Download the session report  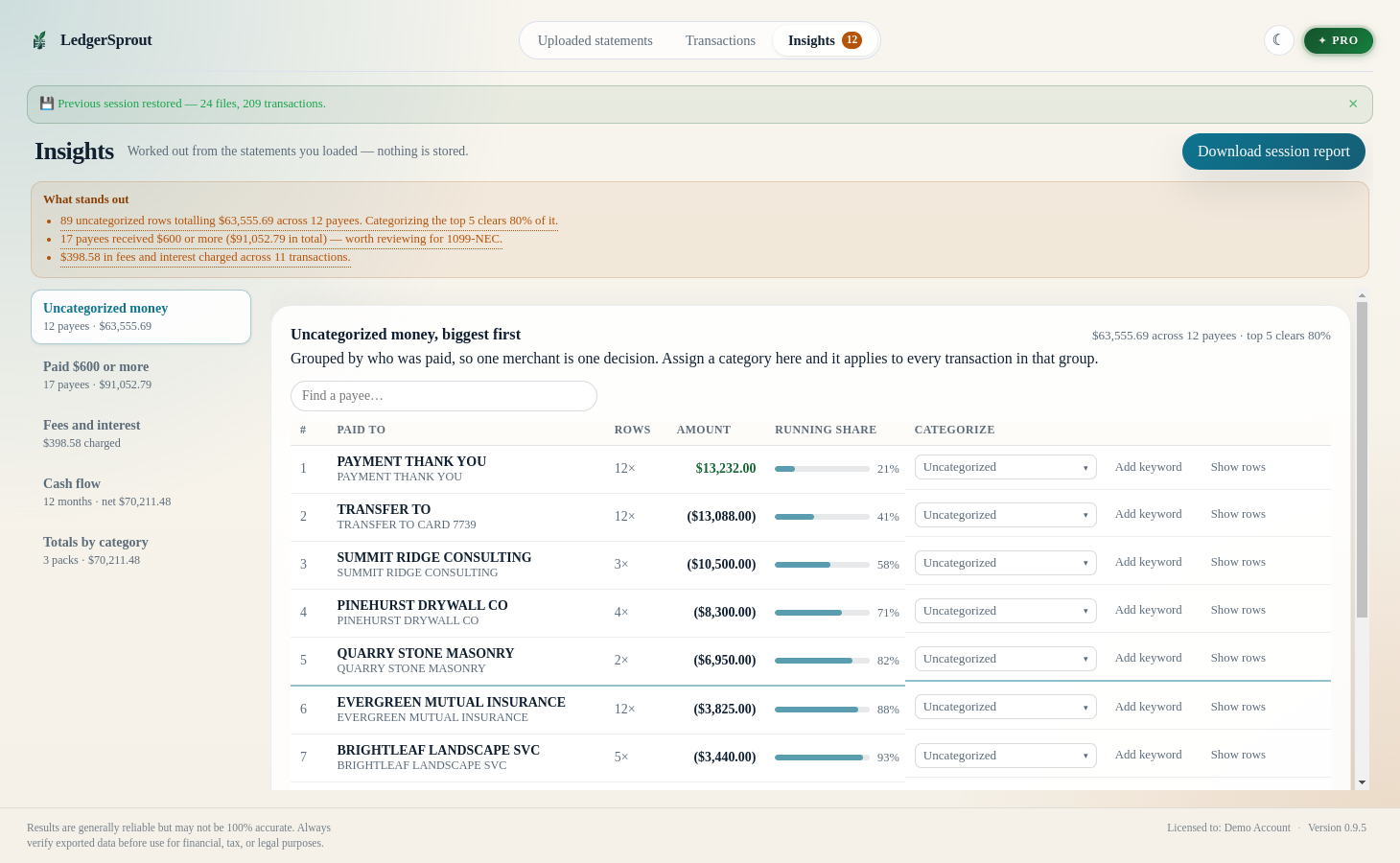[x=1273, y=152]
